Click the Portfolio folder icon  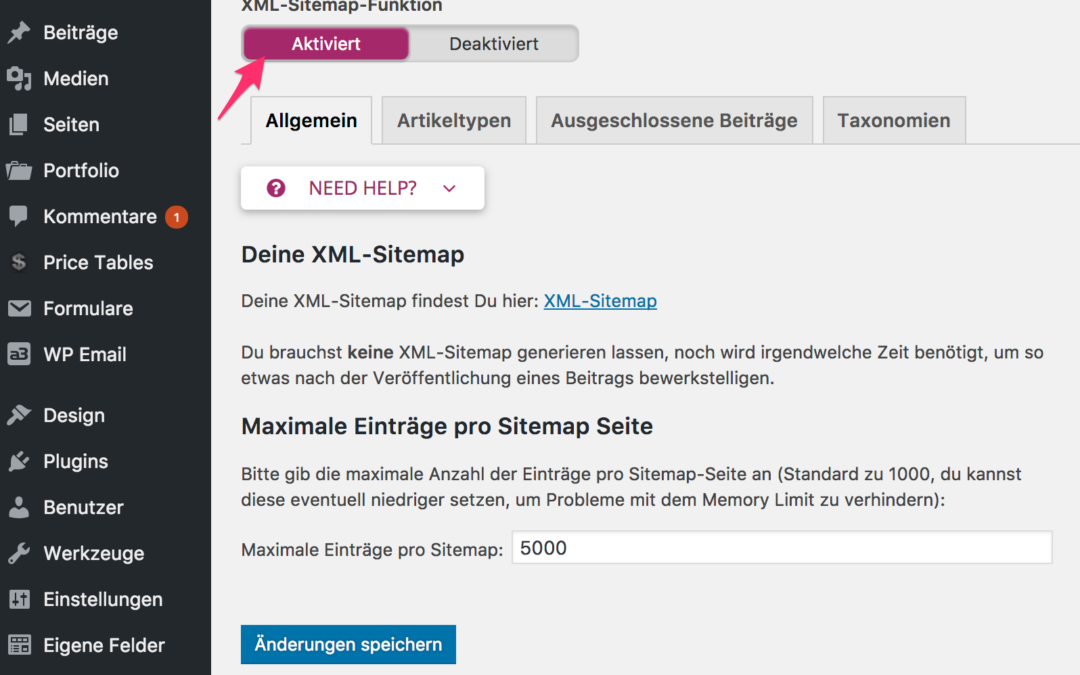click(19, 171)
